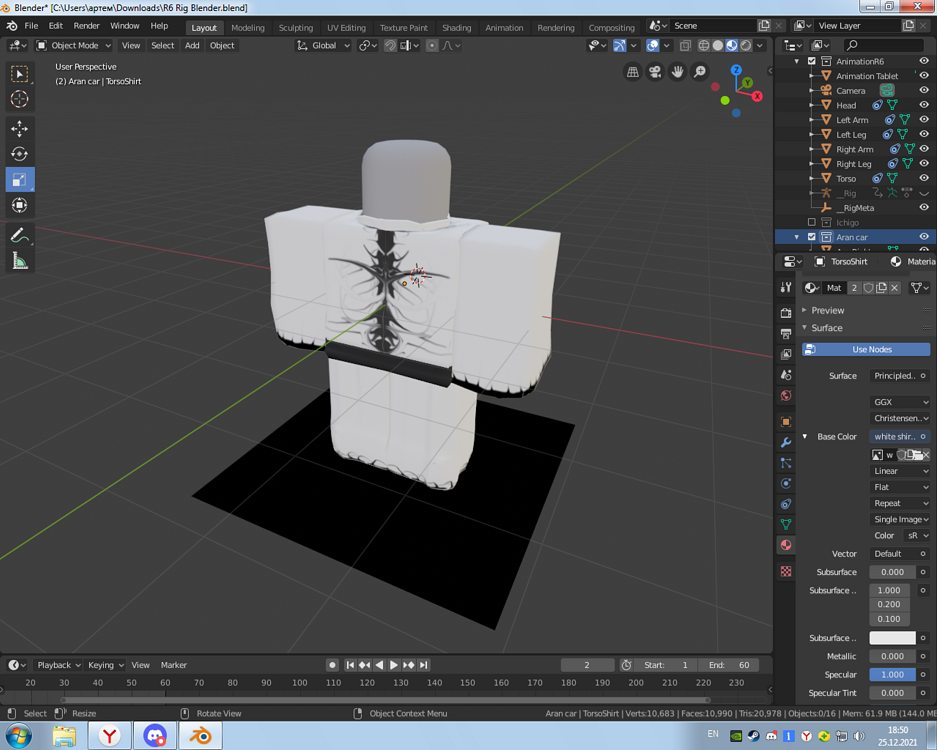Screen dimensions: 937x750
Task: Hide the Camera object in the outliner
Action: (924, 90)
